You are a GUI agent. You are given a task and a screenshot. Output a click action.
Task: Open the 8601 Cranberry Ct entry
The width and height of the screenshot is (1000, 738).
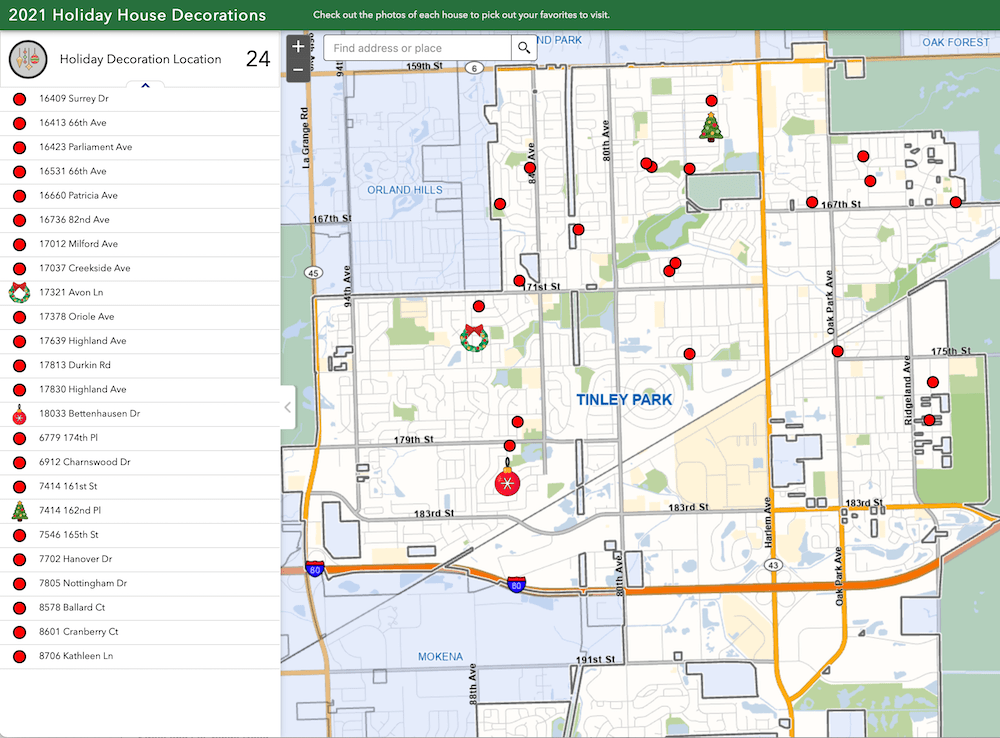(140, 631)
